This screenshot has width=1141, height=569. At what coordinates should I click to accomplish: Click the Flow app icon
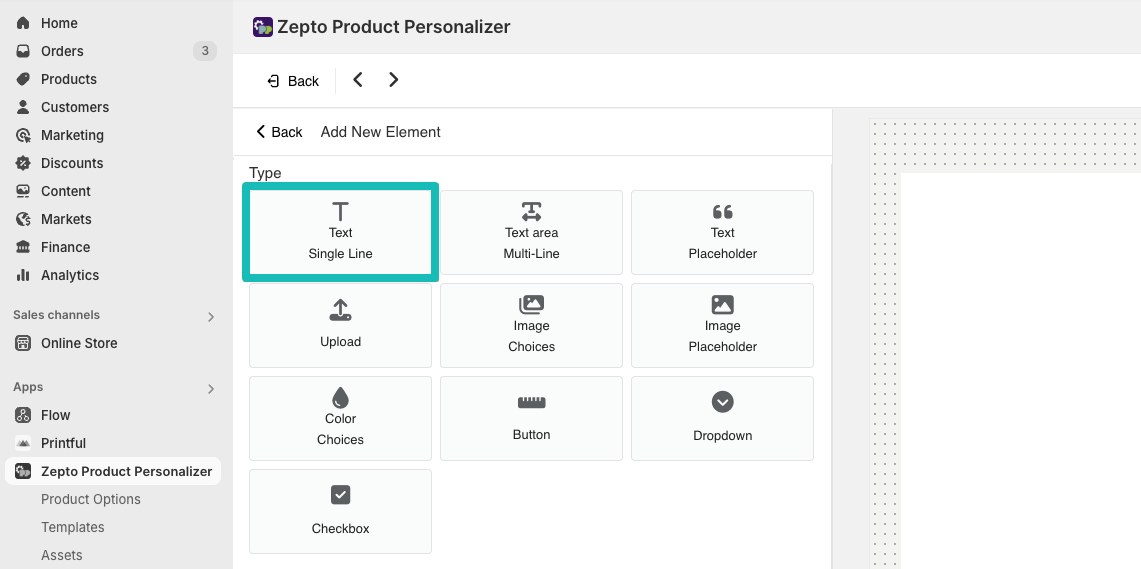coord(23,415)
